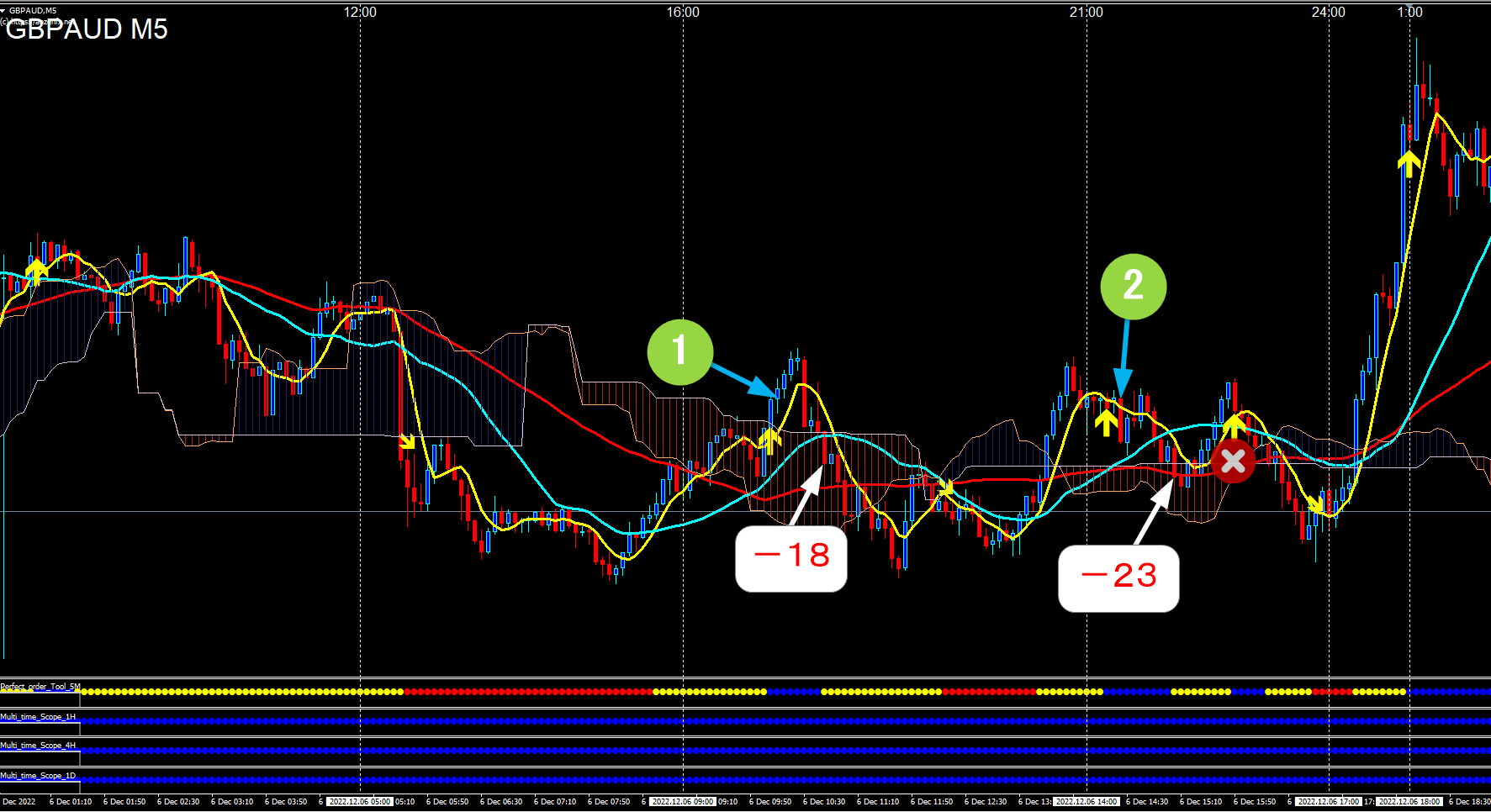Screen dimensions: 1491x812
Task: Click the 6 Dec 12:30 axis label
Action: [986, 802]
